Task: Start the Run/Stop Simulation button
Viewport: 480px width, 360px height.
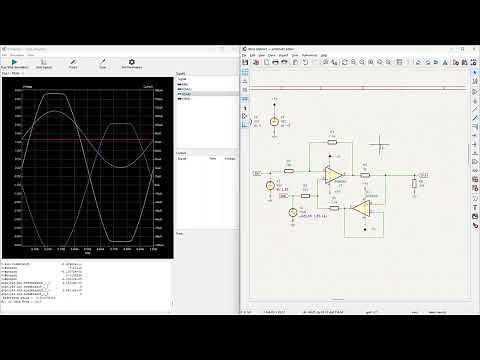Action: coord(14,63)
